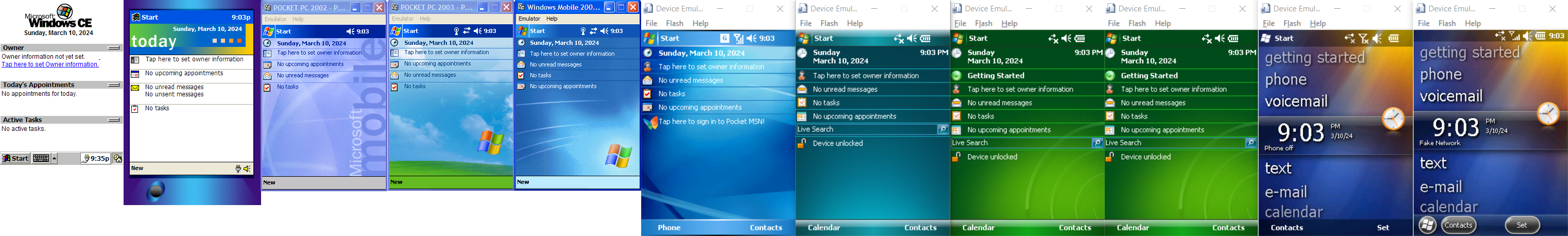This screenshot has height=236, width=1568.
Task: Tap the plug icon beside New on purple Pocket PC
Action: (x=238, y=169)
